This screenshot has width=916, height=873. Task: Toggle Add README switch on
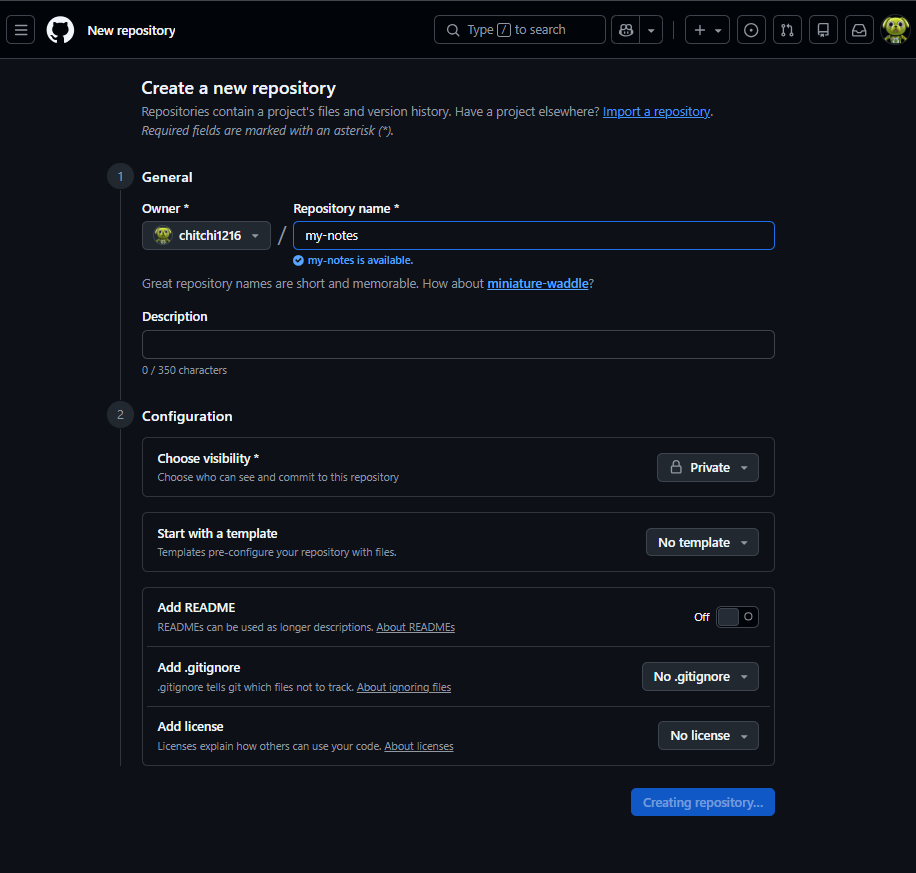pos(737,617)
